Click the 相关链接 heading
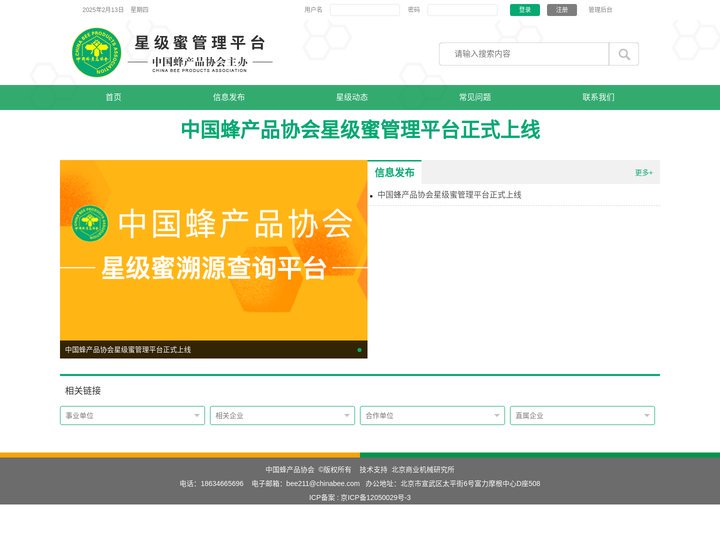The image size is (720, 540). (x=83, y=391)
